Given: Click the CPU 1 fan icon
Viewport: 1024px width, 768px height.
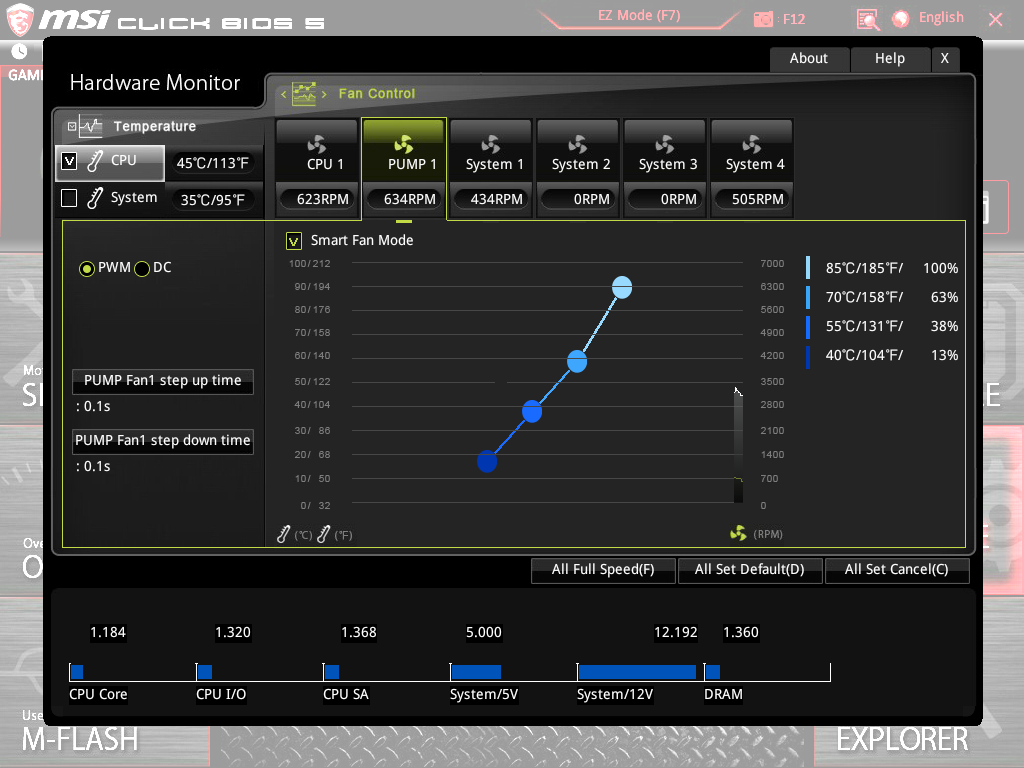Looking at the screenshot, I should coord(317,144).
